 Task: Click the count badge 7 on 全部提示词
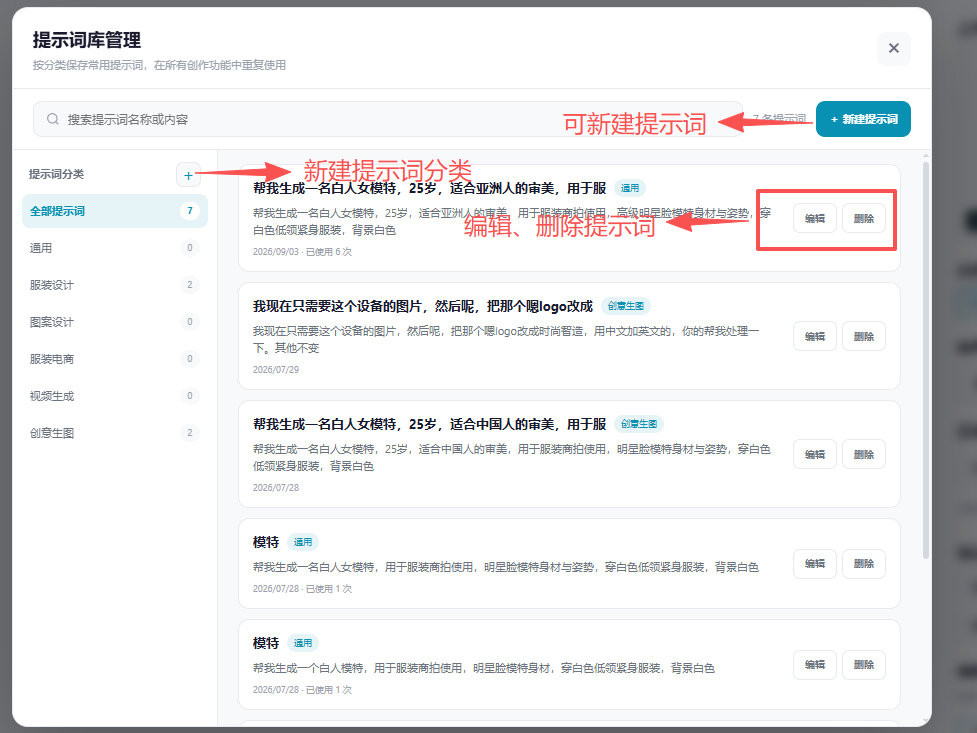point(189,211)
